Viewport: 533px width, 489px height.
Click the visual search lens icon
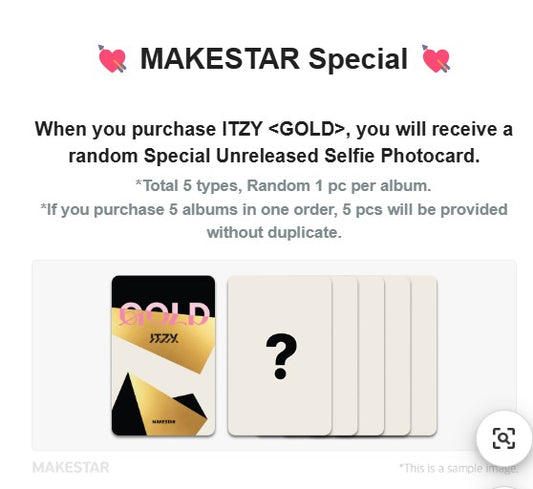pos(504,438)
